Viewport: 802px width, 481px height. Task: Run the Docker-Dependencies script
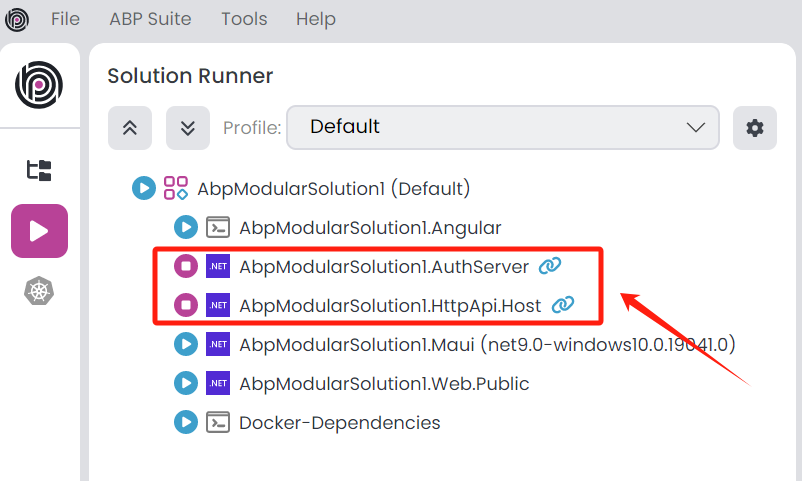tap(185, 423)
